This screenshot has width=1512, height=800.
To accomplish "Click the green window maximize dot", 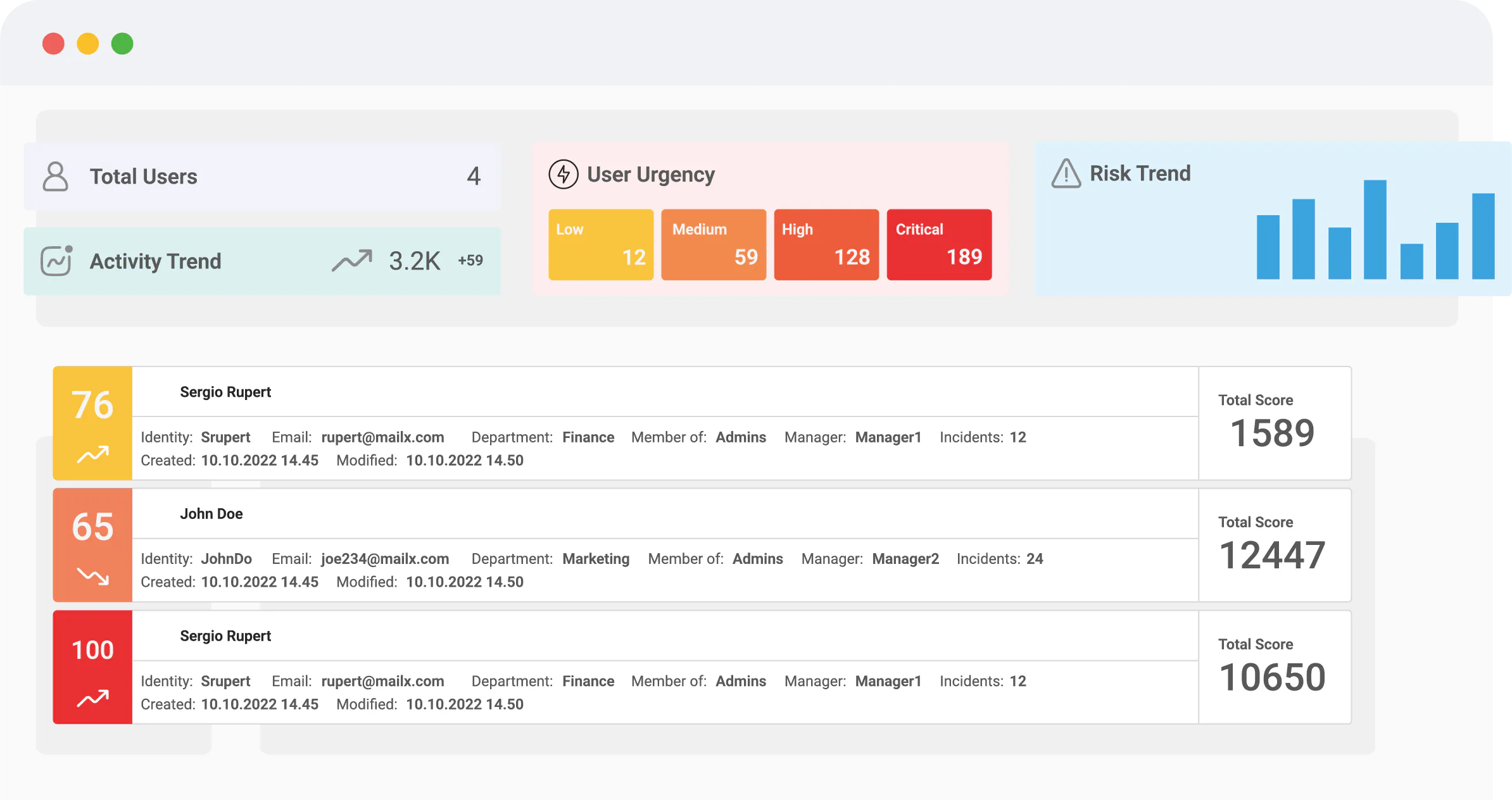I will point(122,44).
